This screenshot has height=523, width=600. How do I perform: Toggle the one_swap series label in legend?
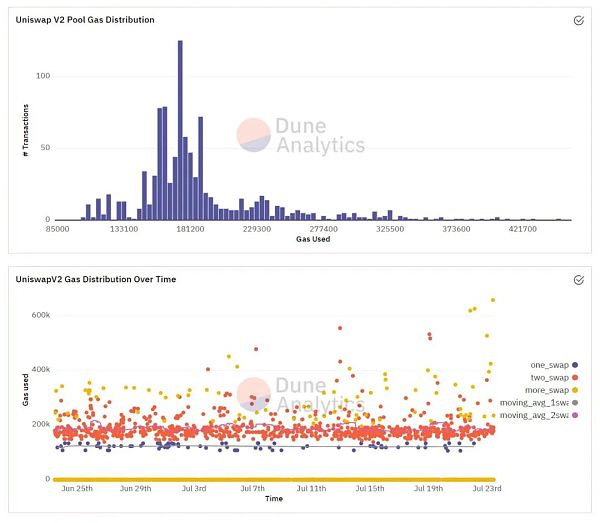click(x=548, y=365)
